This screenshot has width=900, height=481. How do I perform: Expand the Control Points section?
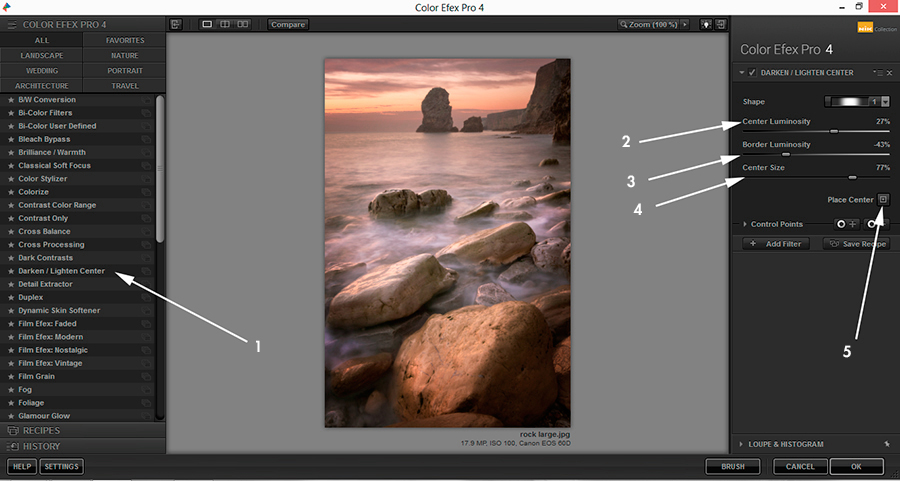(x=744, y=224)
